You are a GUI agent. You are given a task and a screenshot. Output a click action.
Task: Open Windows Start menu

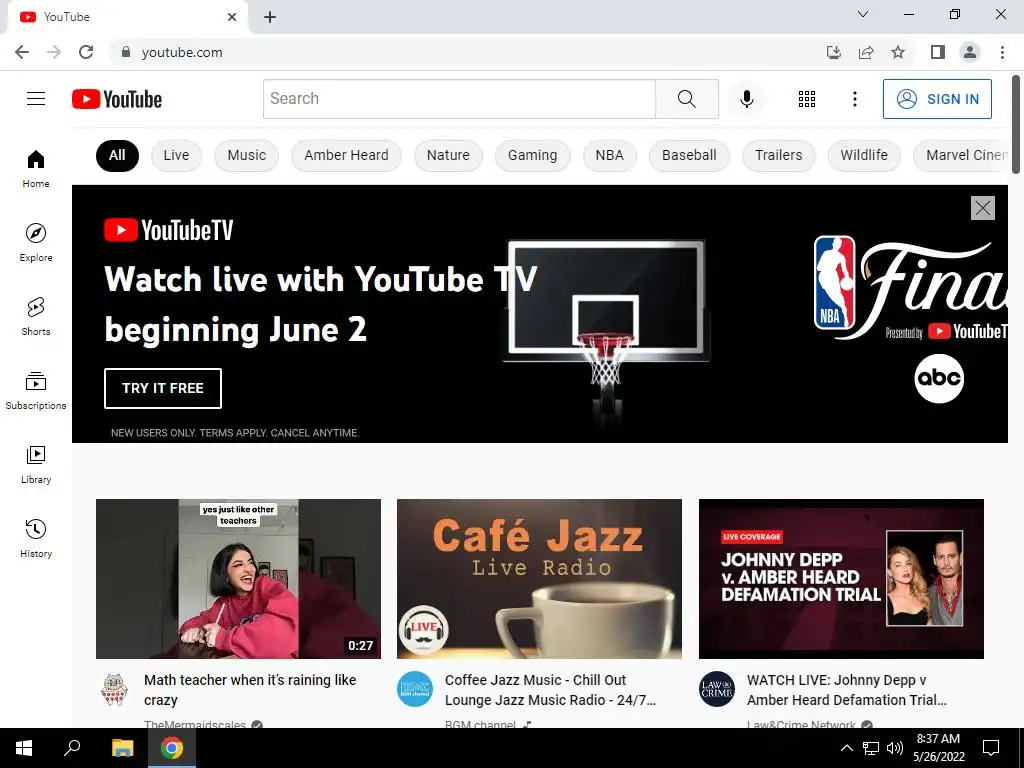click(24, 748)
